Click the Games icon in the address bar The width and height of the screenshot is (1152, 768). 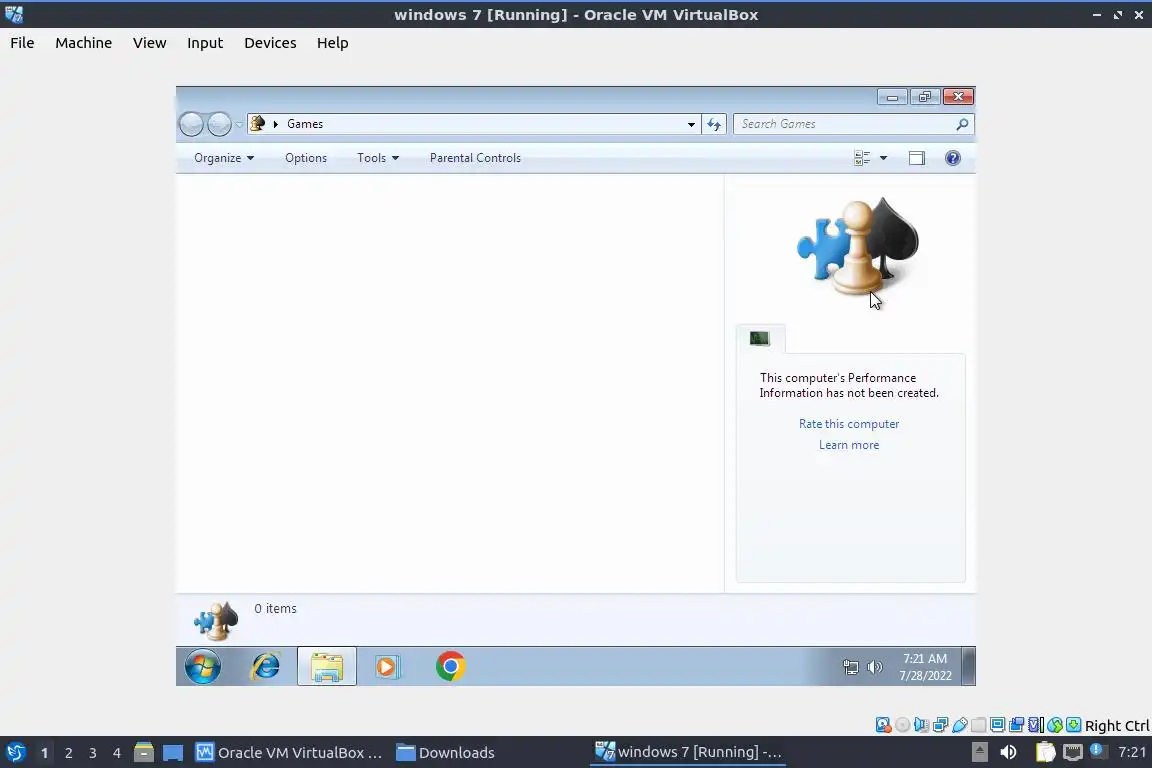click(258, 123)
